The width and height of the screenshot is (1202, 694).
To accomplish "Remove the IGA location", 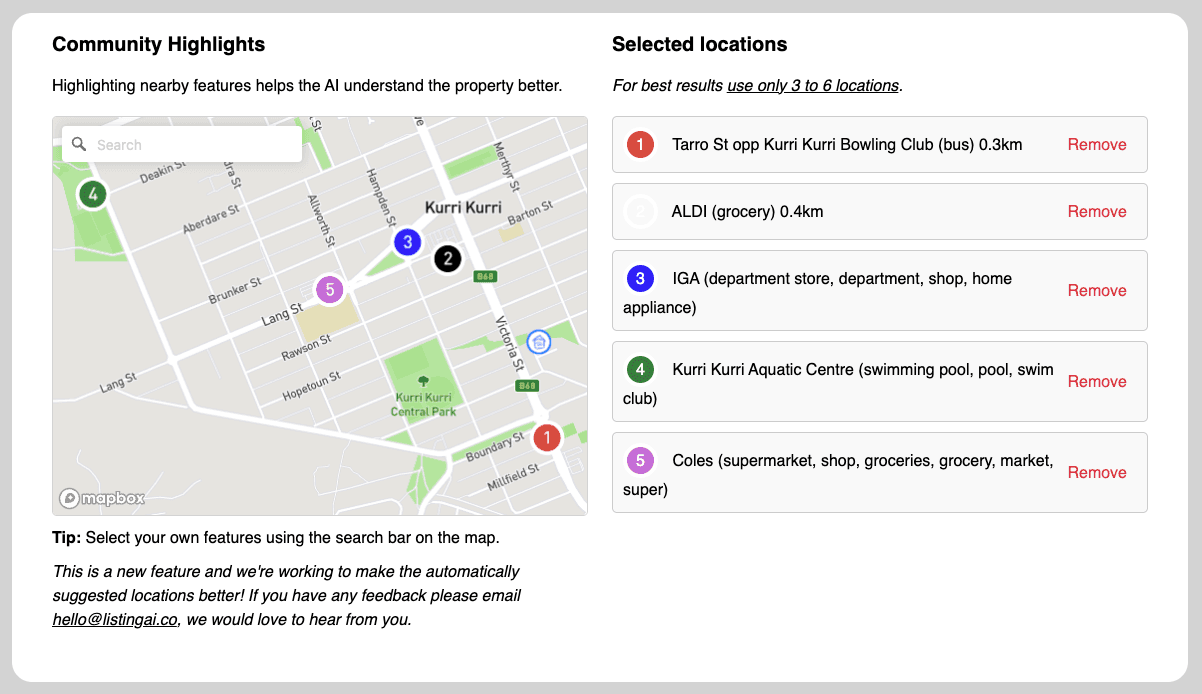I will 1097,291.
